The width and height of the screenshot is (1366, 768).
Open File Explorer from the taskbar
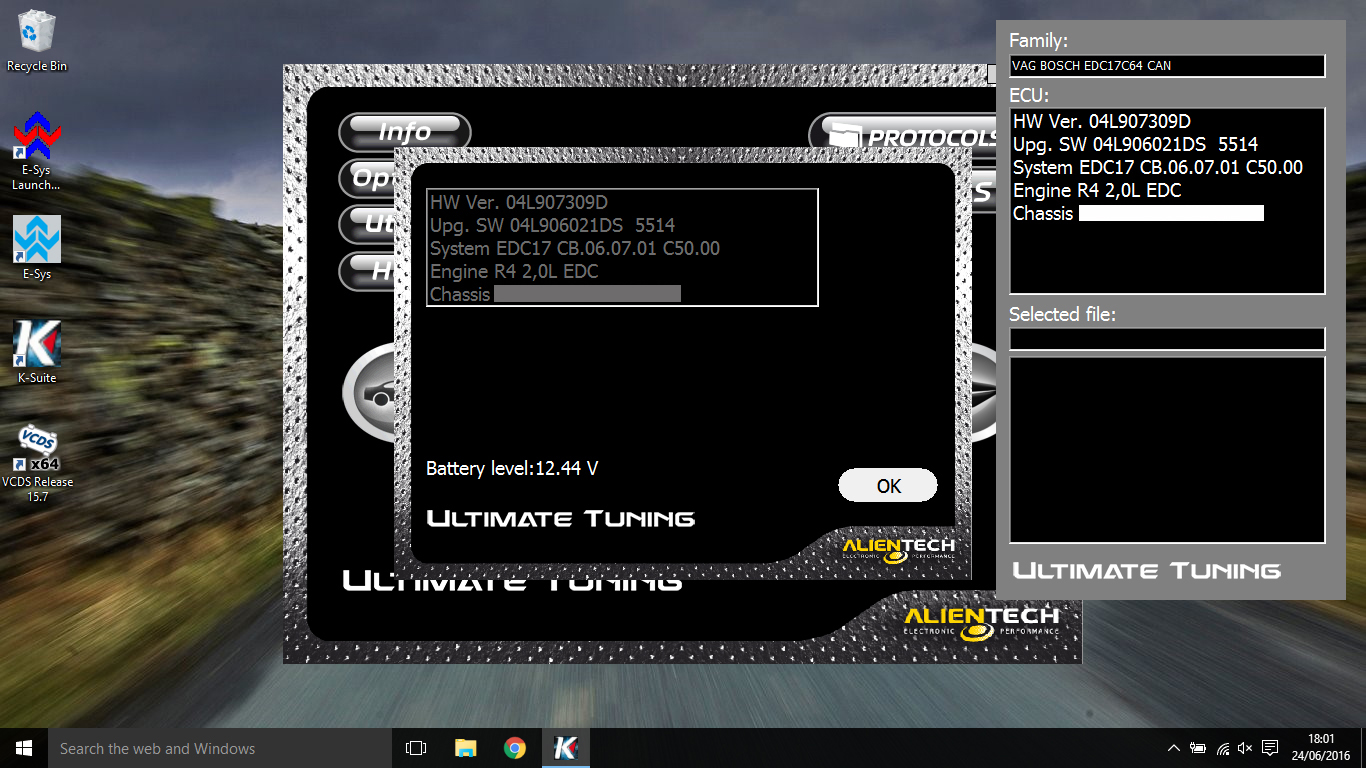click(466, 748)
